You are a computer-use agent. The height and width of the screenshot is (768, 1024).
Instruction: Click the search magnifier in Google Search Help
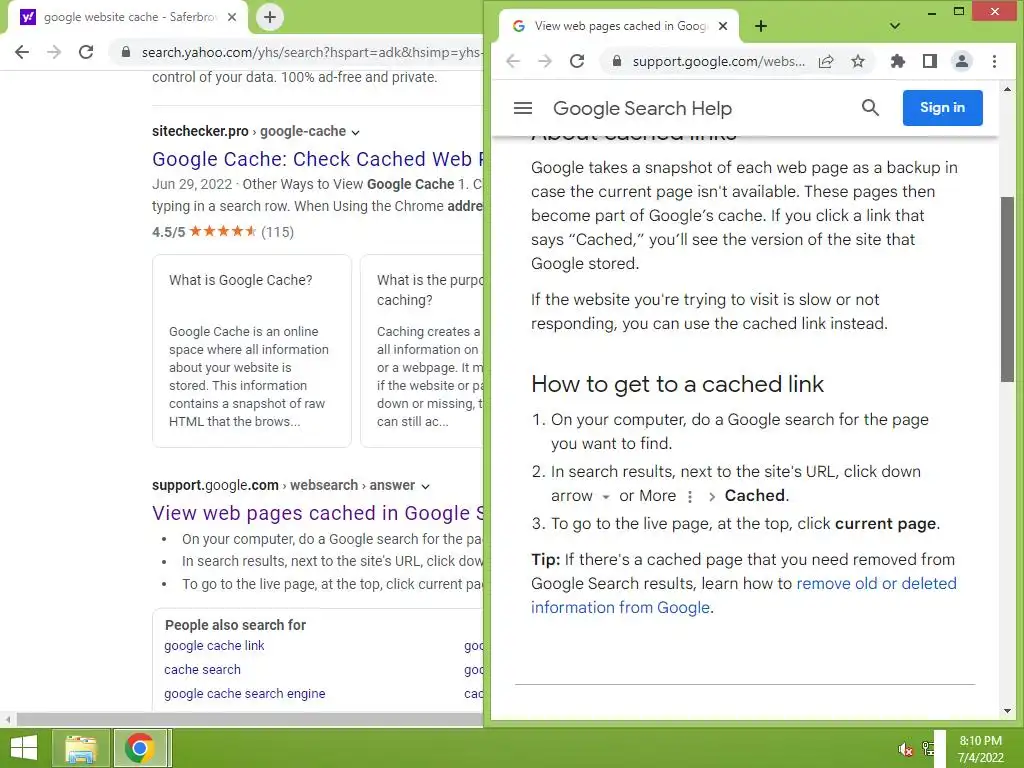[x=871, y=108]
